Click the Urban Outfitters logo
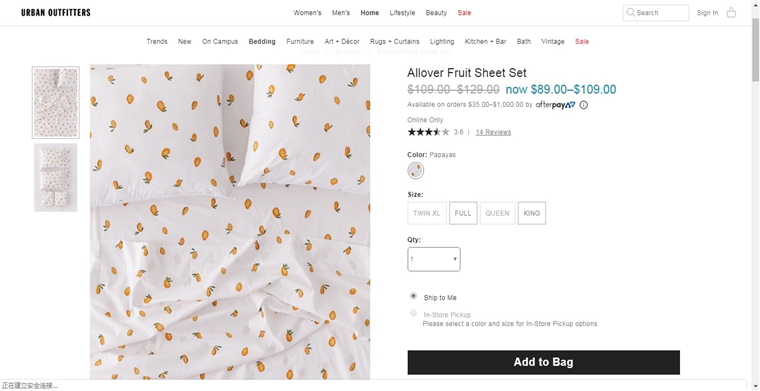The image size is (760, 391). pos(56,13)
